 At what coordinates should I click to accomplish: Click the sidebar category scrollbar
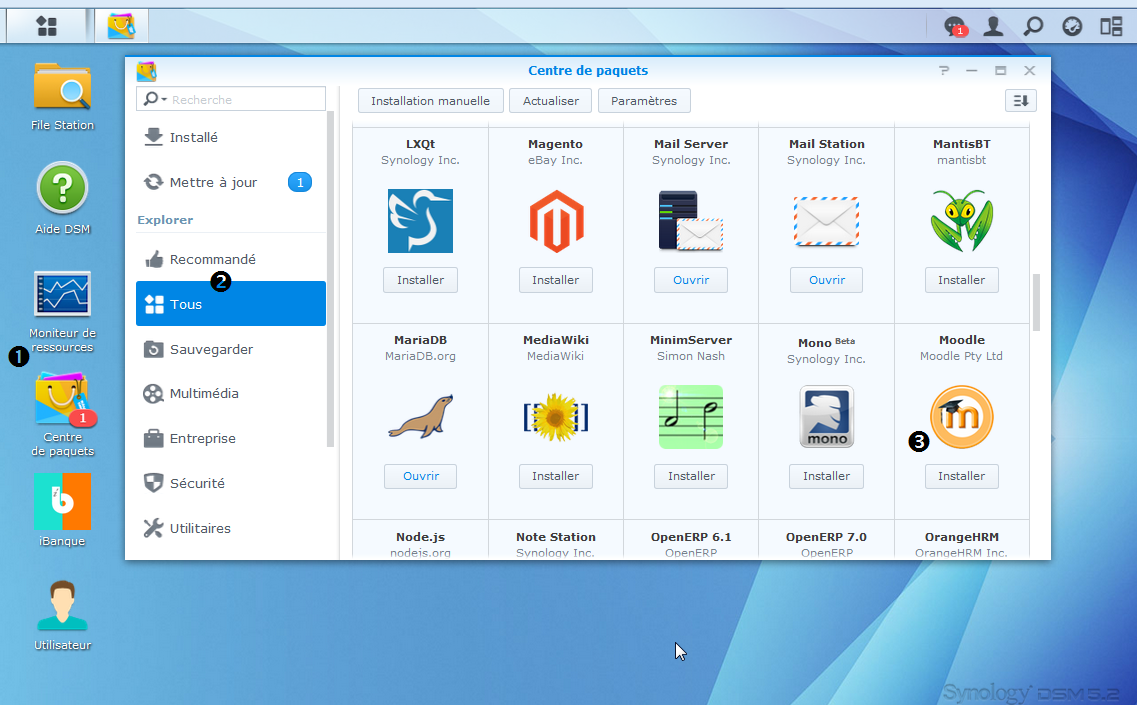(331, 279)
